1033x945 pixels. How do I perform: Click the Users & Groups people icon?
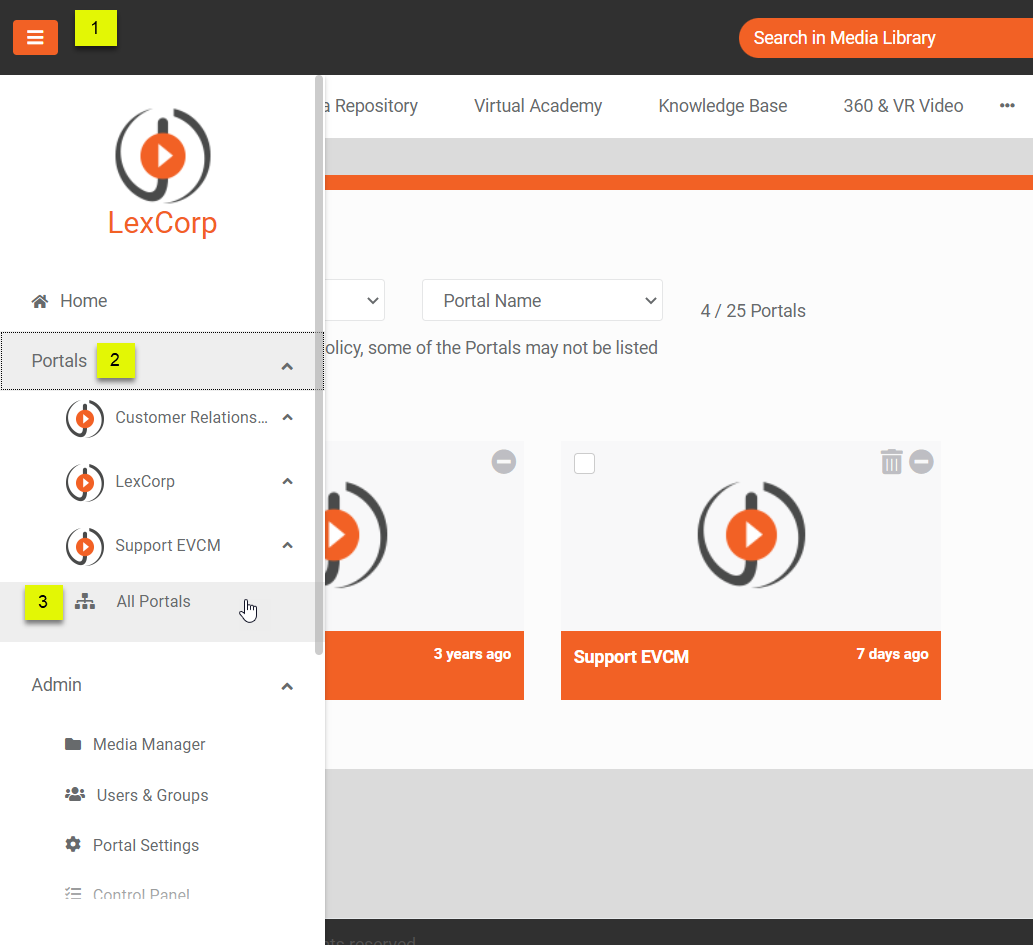75,795
